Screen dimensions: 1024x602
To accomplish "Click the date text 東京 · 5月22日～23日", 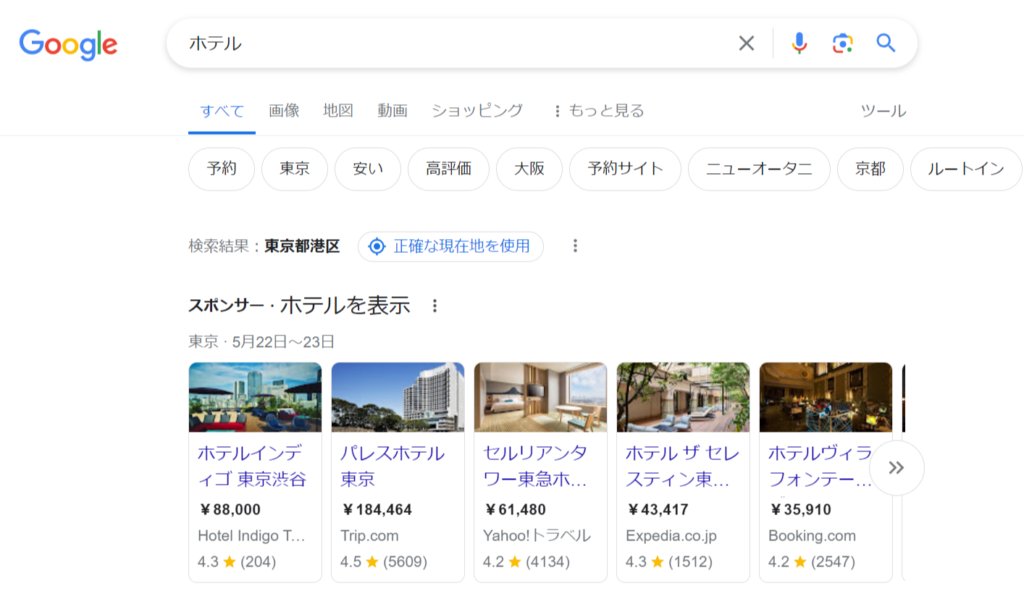I will 262,341.
